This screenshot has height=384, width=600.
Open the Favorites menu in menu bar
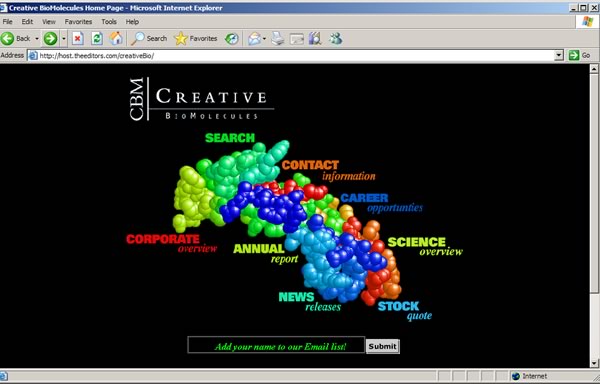78,22
